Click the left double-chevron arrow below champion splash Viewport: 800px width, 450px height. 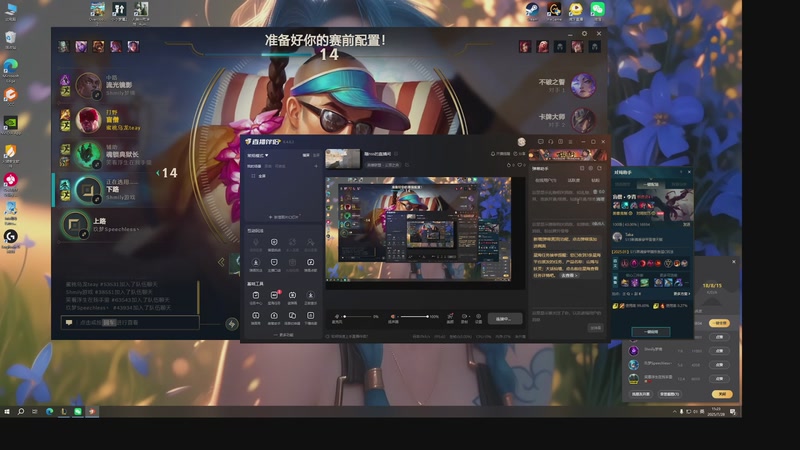[x=221, y=262]
